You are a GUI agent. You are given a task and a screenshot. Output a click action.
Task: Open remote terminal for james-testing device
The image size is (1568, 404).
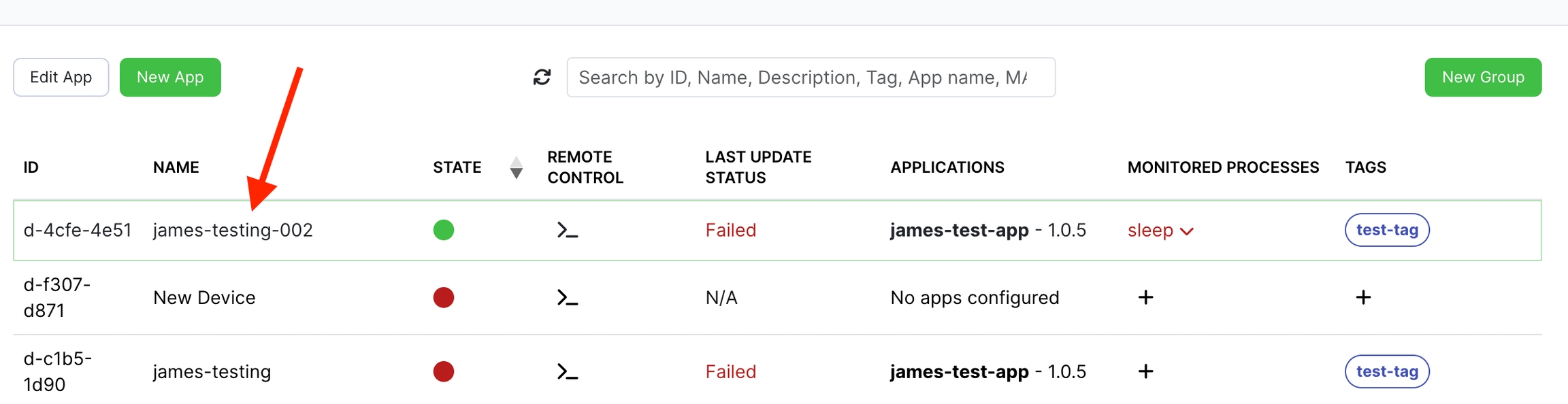567,372
